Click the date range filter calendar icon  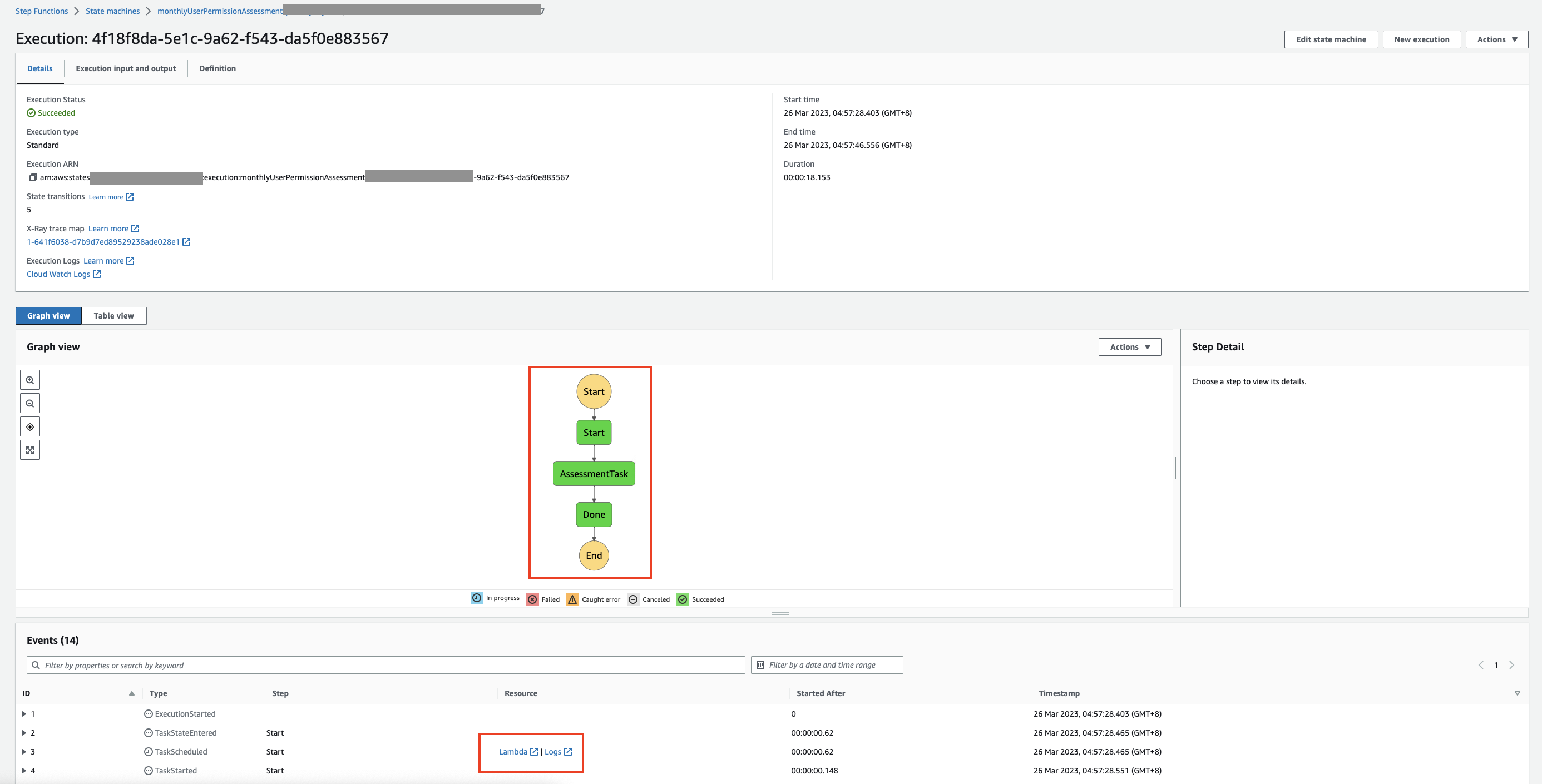point(760,665)
